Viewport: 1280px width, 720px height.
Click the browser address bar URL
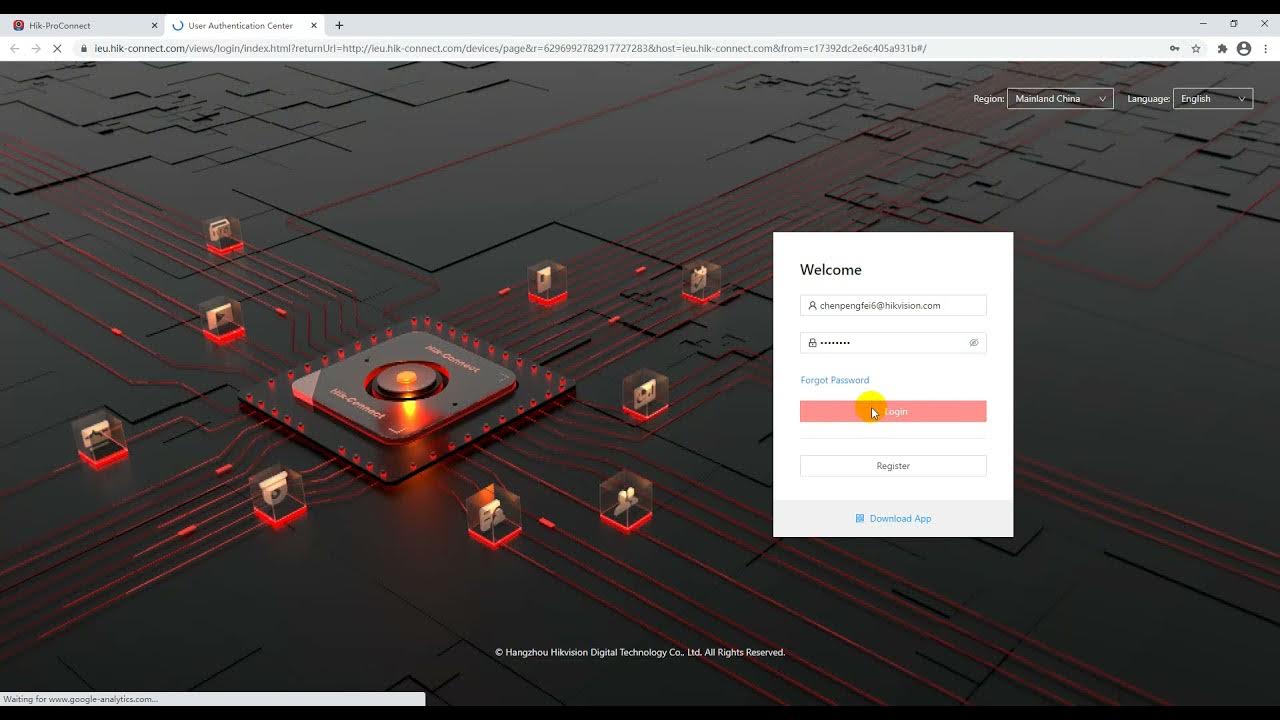(510, 48)
